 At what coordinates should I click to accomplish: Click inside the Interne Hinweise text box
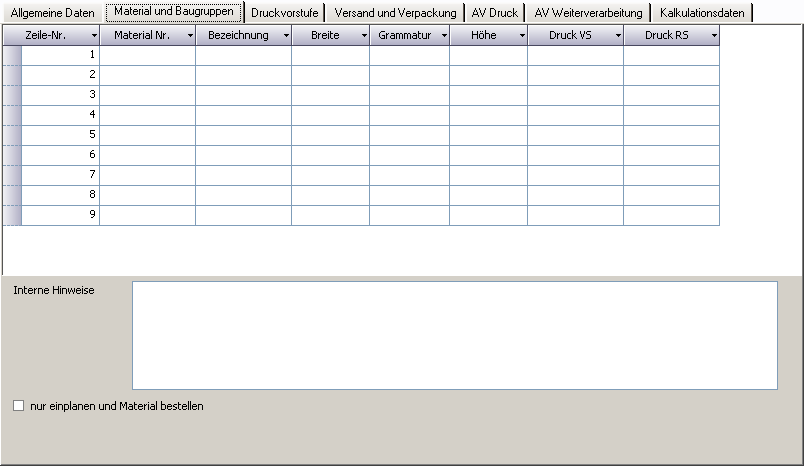click(x=454, y=335)
